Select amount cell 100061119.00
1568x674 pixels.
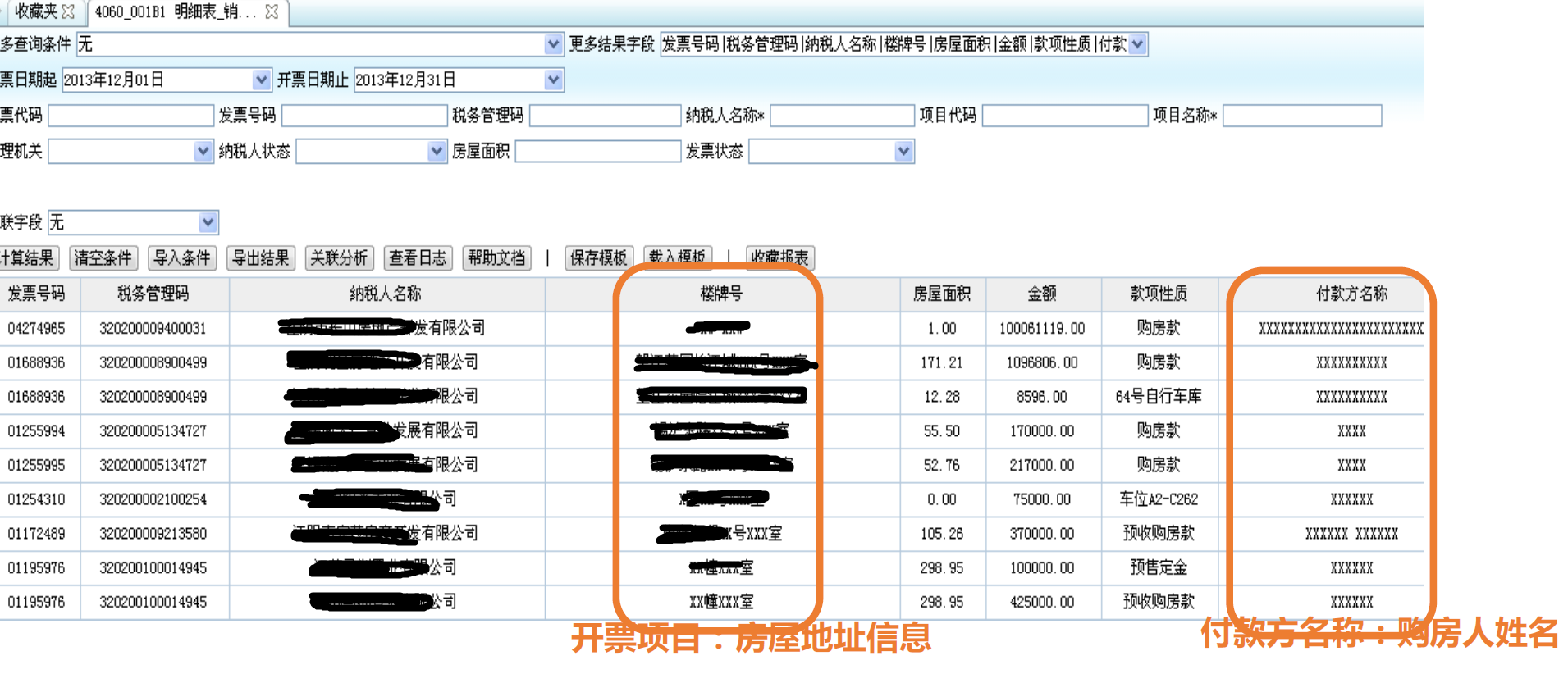click(x=1042, y=329)
